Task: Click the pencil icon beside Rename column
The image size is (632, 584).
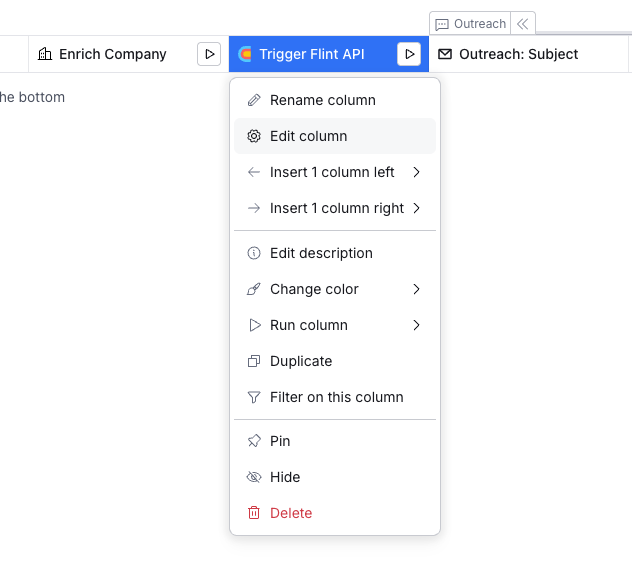Action: pyautogui.click(x=254, y=100)
